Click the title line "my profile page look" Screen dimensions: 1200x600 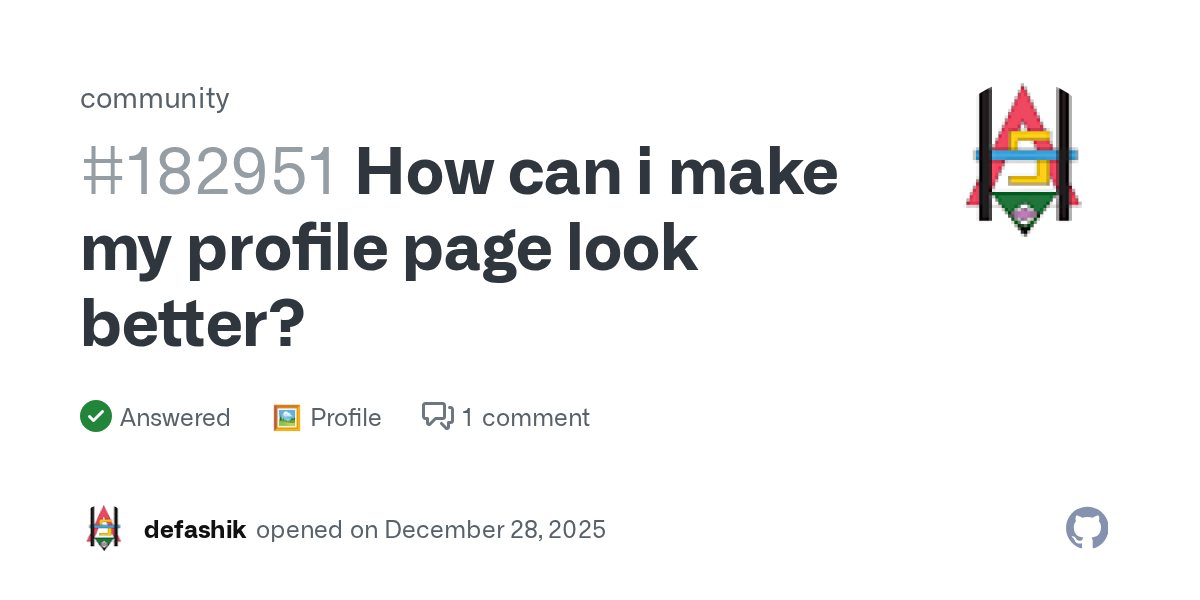click(388, 248)
